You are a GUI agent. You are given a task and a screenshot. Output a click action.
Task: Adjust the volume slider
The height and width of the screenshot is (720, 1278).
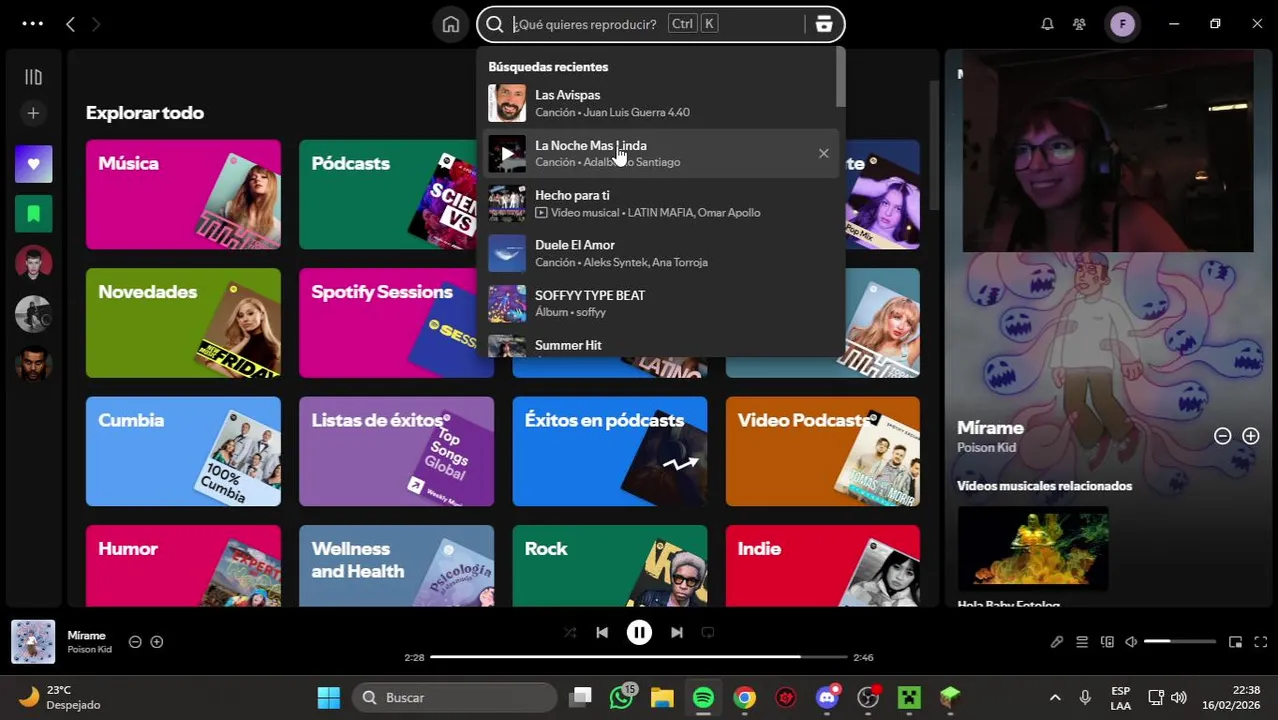click(x=1180, y=642)
